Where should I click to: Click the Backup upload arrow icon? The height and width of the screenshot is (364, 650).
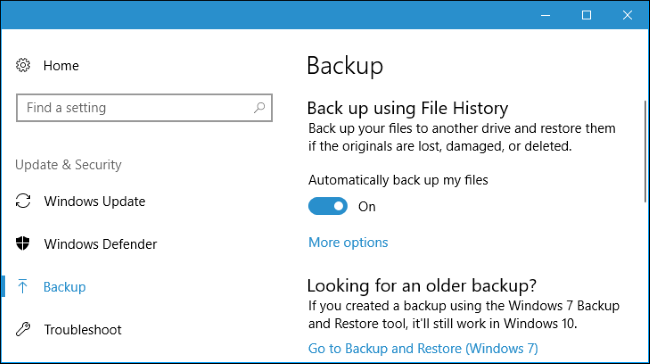pos(23,286)
